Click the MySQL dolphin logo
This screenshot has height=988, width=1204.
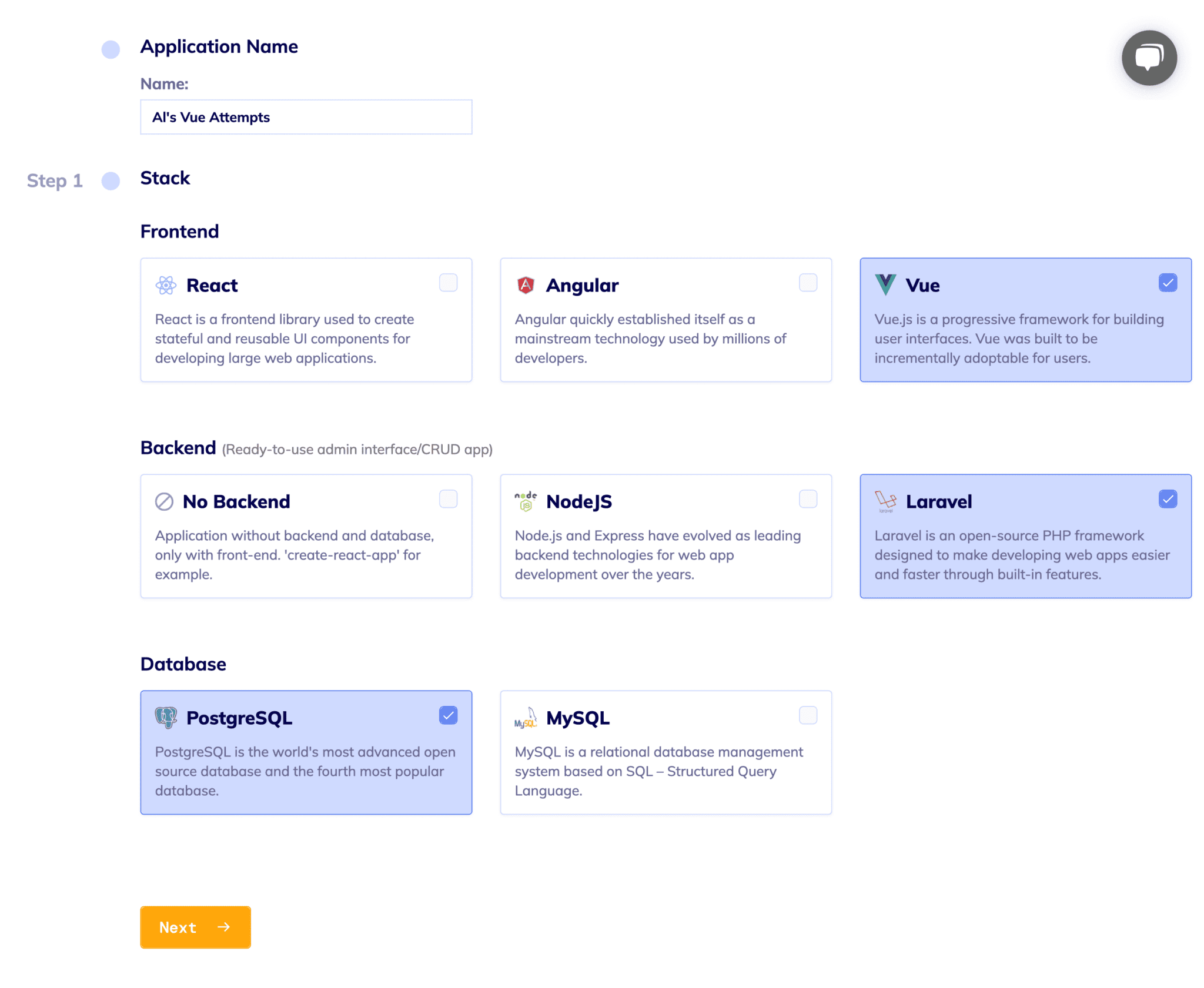pos(525,717)
